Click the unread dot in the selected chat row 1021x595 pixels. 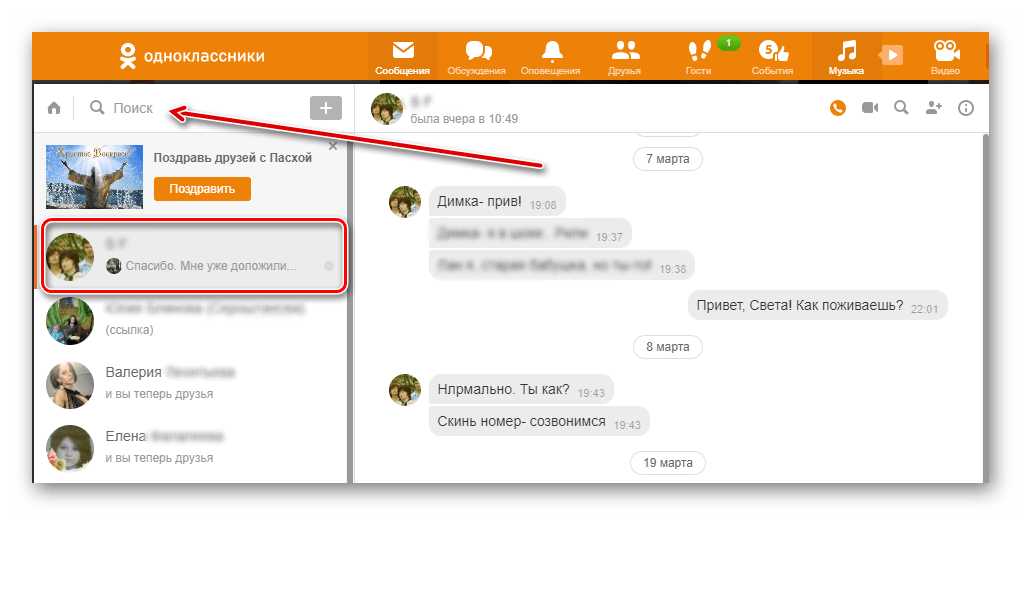click(329, 266)
